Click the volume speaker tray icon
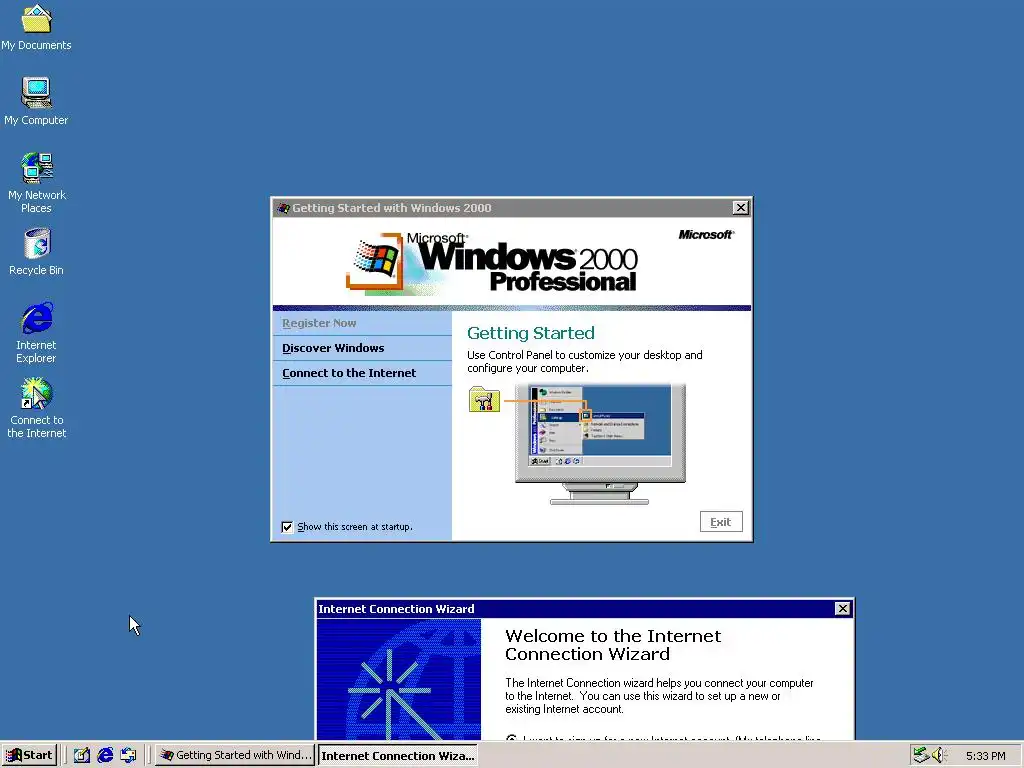The height and width of the screenshot is (768, 1024). (x=939, y=755)
